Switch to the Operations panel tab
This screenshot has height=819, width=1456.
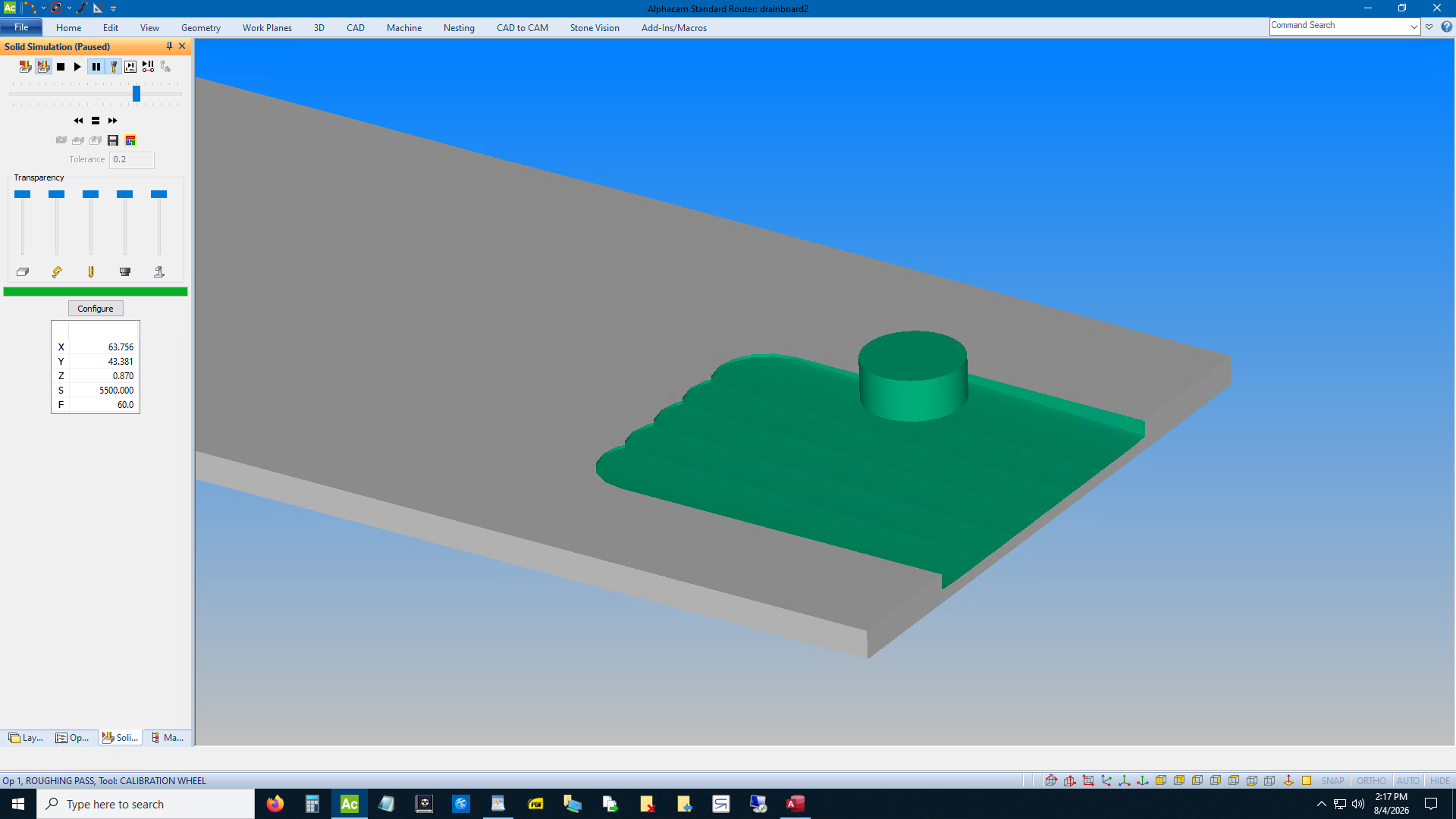pos(73,738)
